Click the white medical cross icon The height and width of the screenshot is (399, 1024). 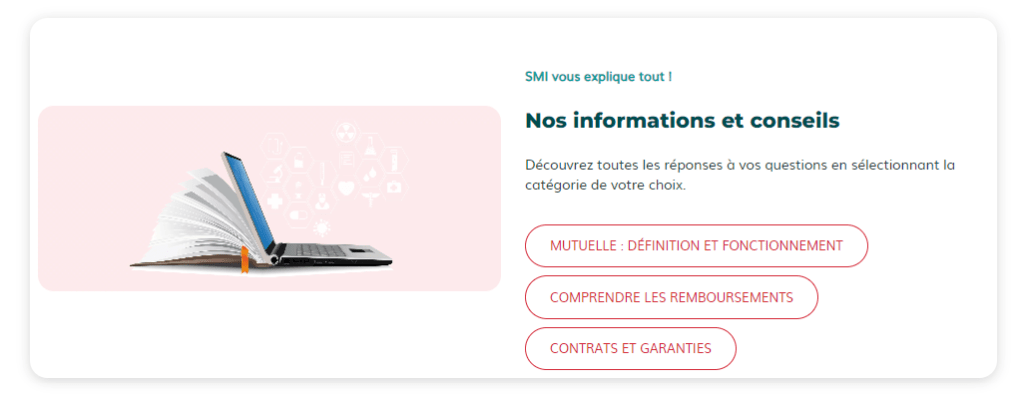[275, 201]
